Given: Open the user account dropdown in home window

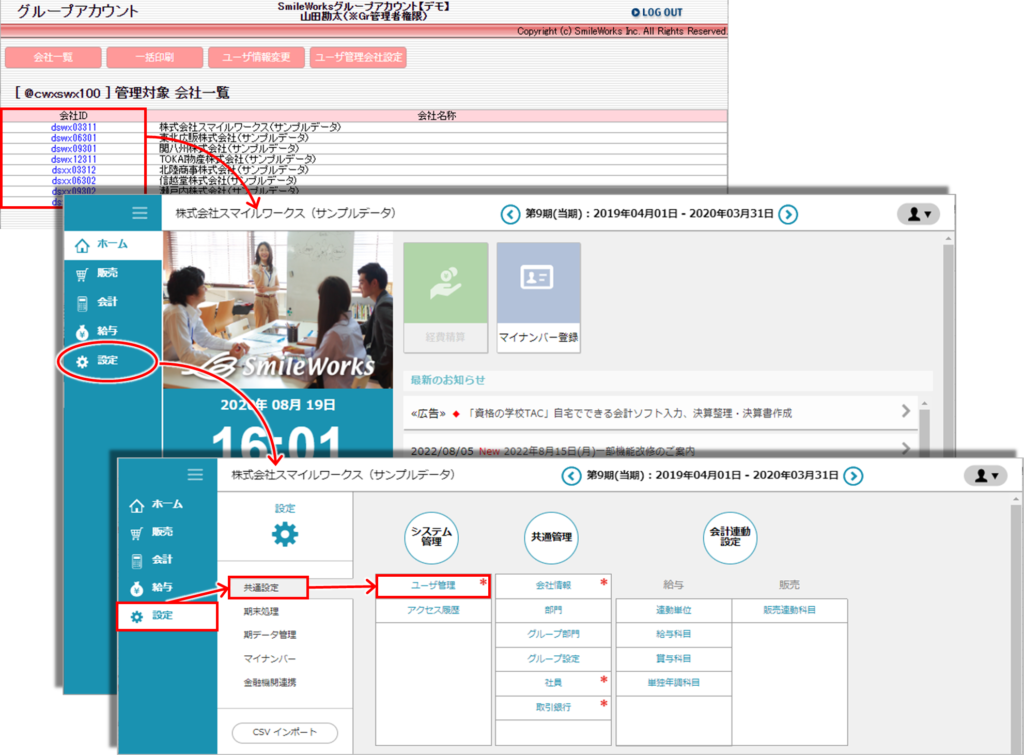Looking at the screenshot, I should tap(919, 214).
